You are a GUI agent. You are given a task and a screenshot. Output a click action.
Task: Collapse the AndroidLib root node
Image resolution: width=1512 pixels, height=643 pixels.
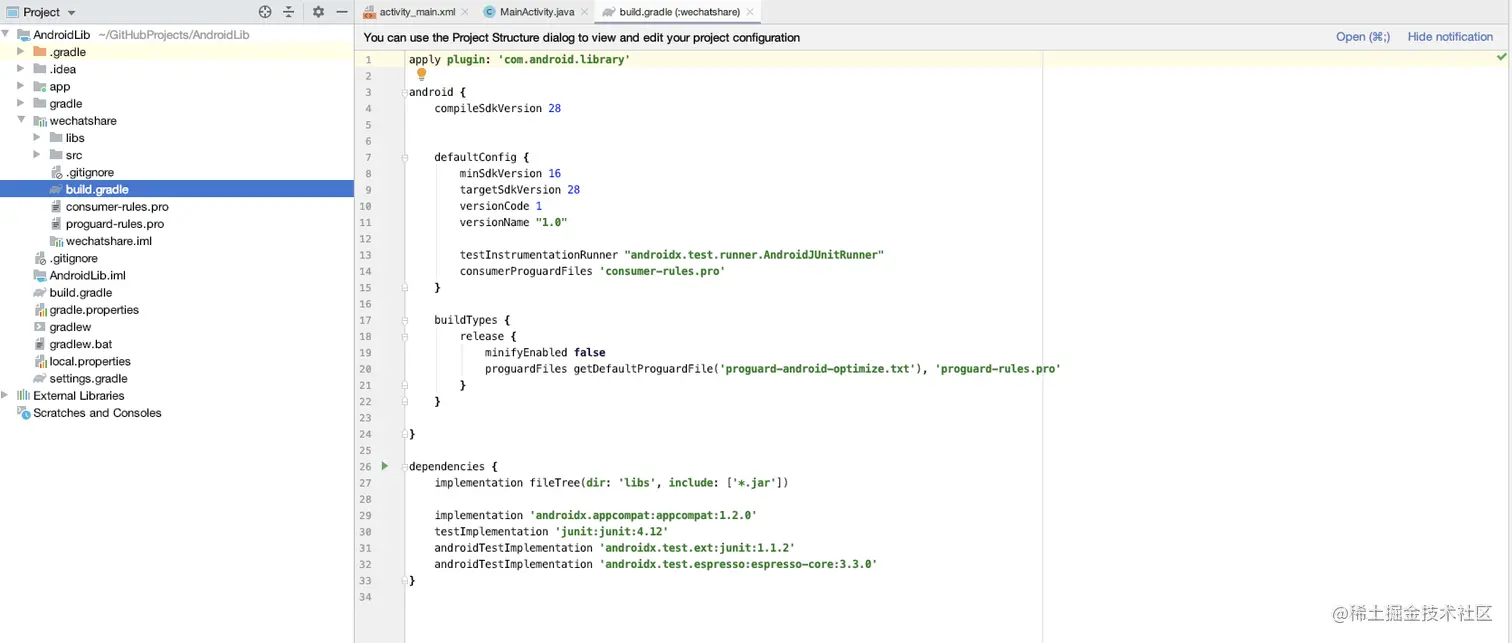tap(6, 34)
